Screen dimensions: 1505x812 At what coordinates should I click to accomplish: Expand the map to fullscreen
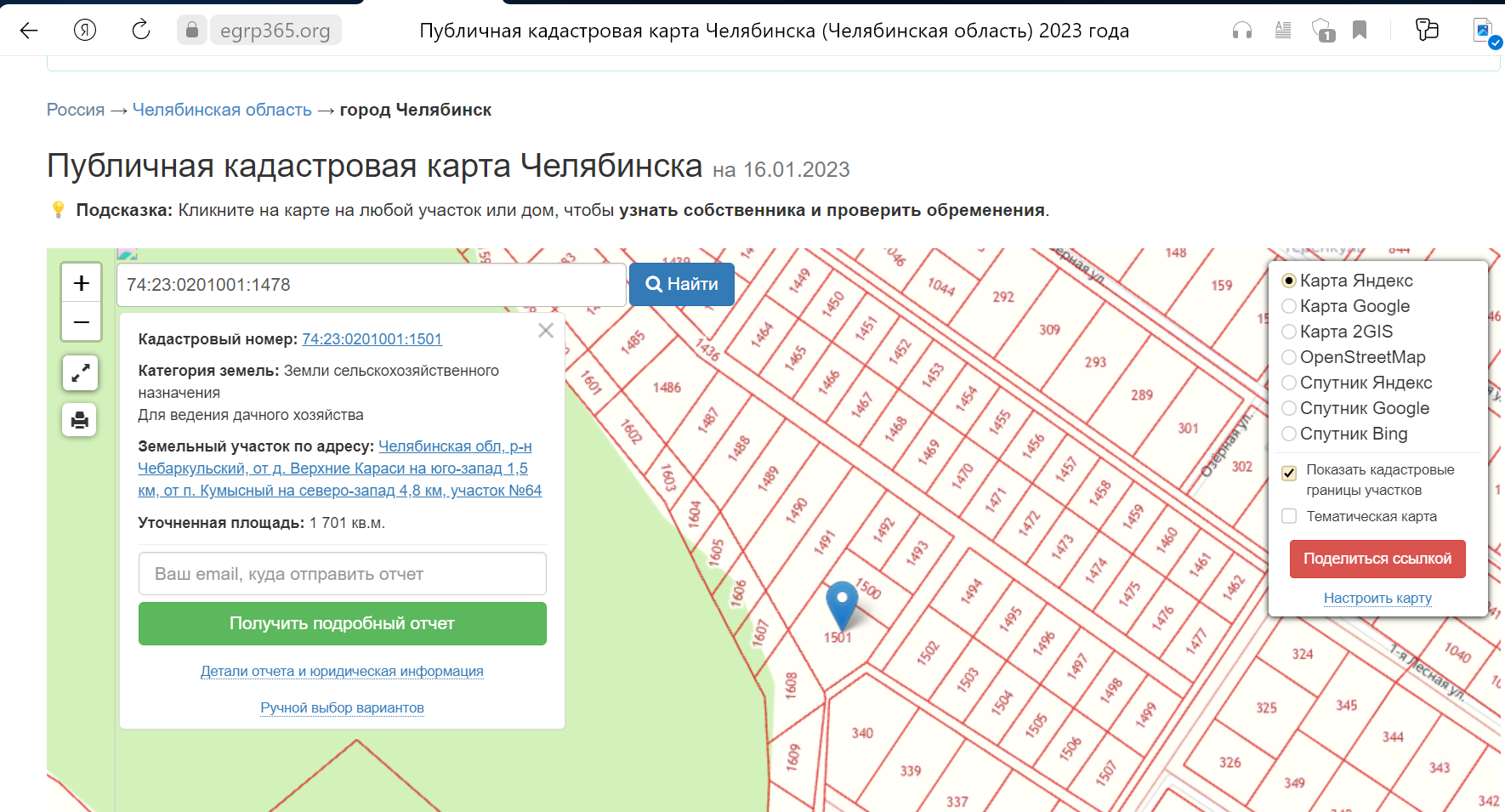[80, 373]
